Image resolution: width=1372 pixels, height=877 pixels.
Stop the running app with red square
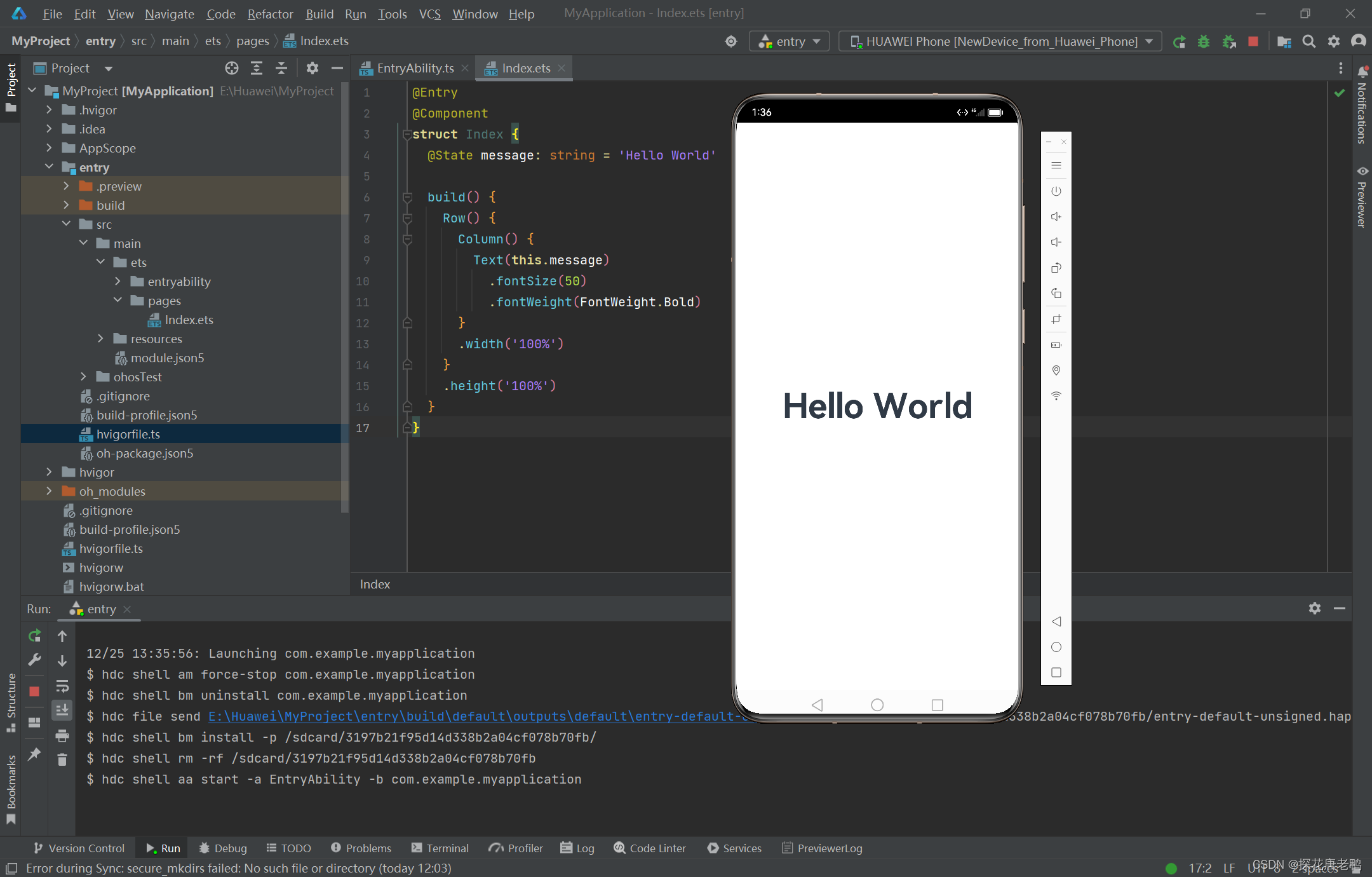tap(1253, 42)
